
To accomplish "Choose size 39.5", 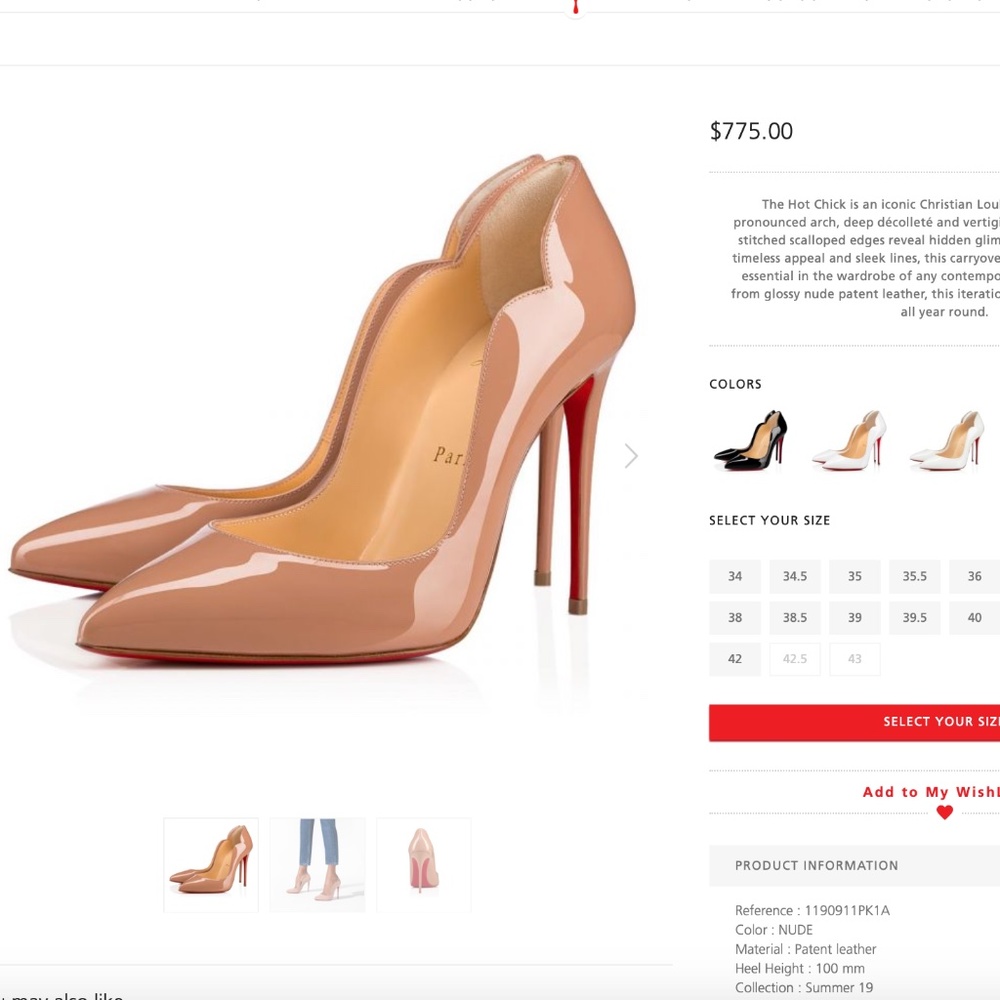I will click(x=914, y=617).
